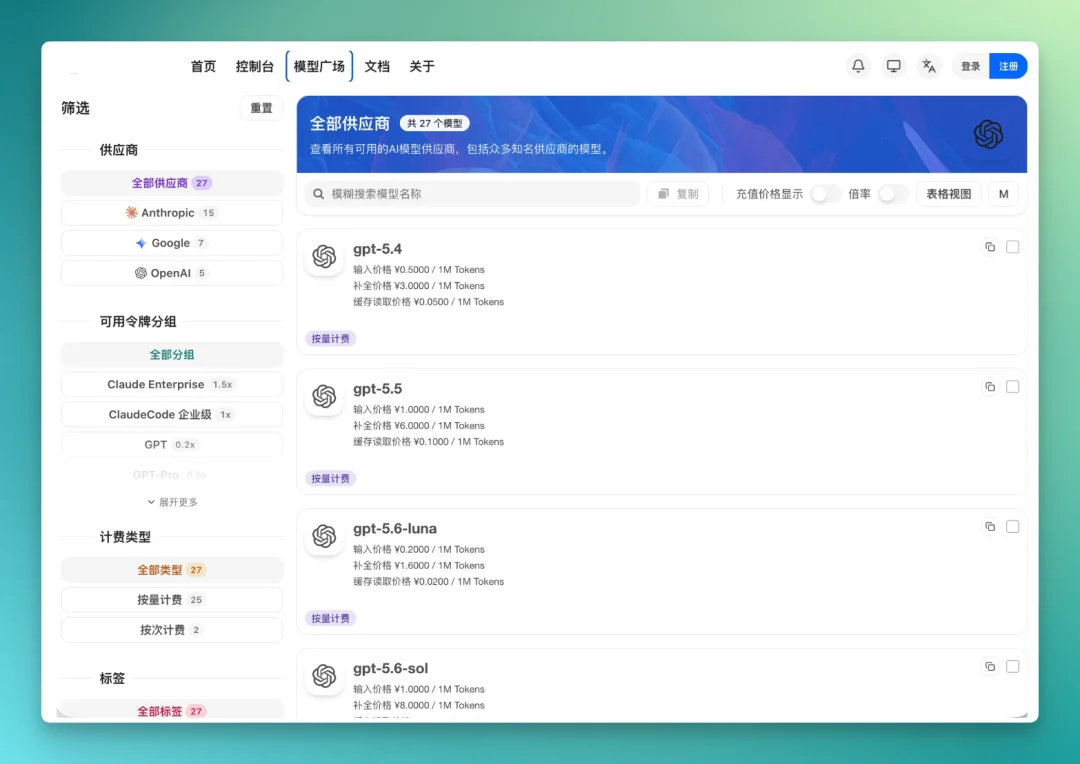Copy the gpt-5.4 model name
The image size is (1080, 764).
coord(990,247)
